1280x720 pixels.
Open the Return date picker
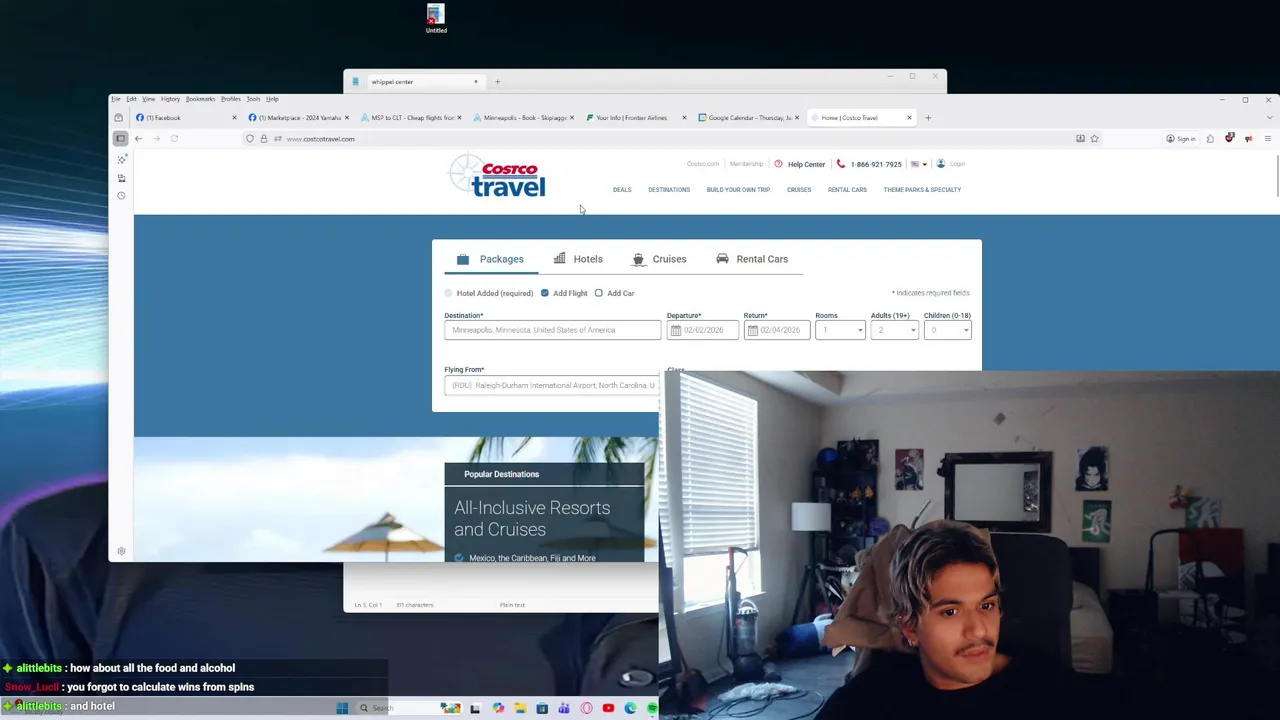click(x=777, y=330)
